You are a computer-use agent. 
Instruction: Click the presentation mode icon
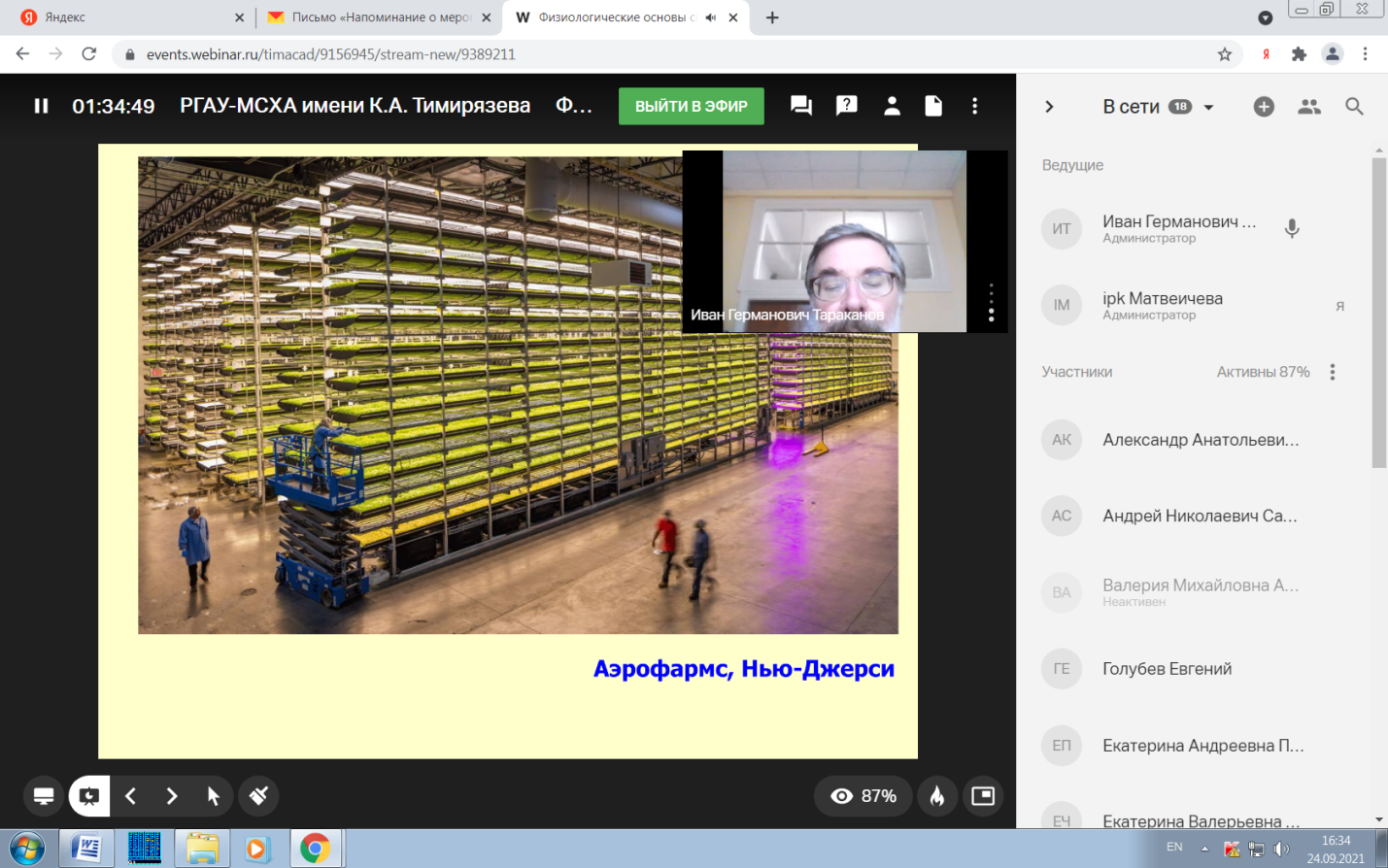[89, 796]
